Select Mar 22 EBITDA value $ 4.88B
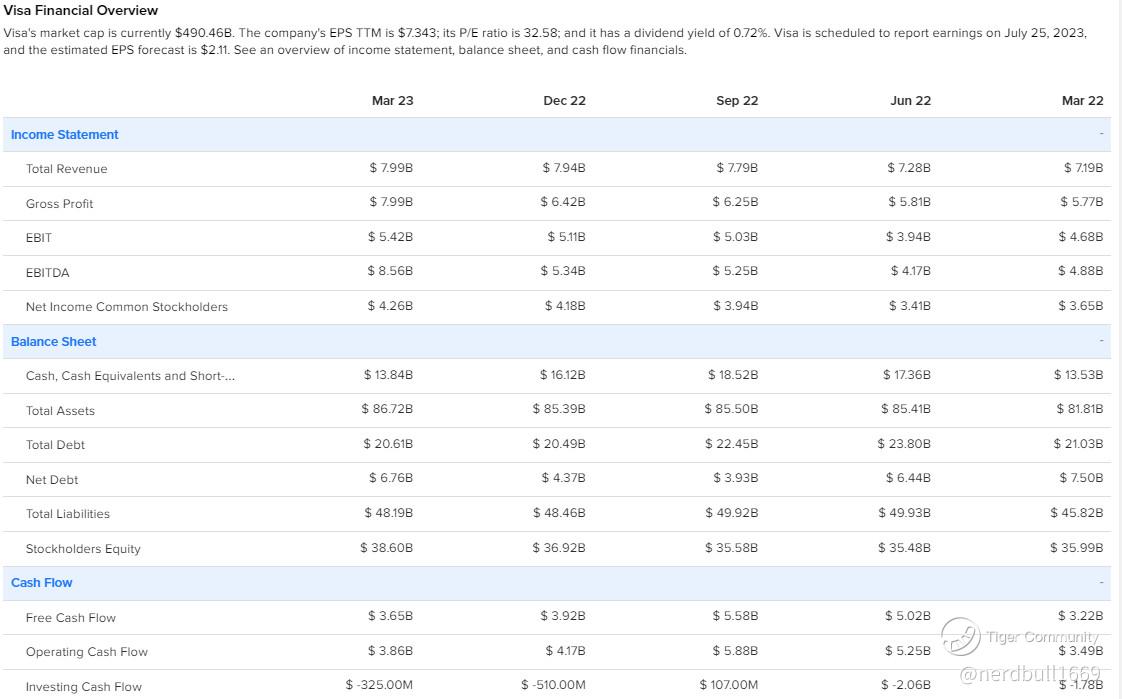Image resolution: width=1122 pixels, height=699 pixels. point(1080,271)
